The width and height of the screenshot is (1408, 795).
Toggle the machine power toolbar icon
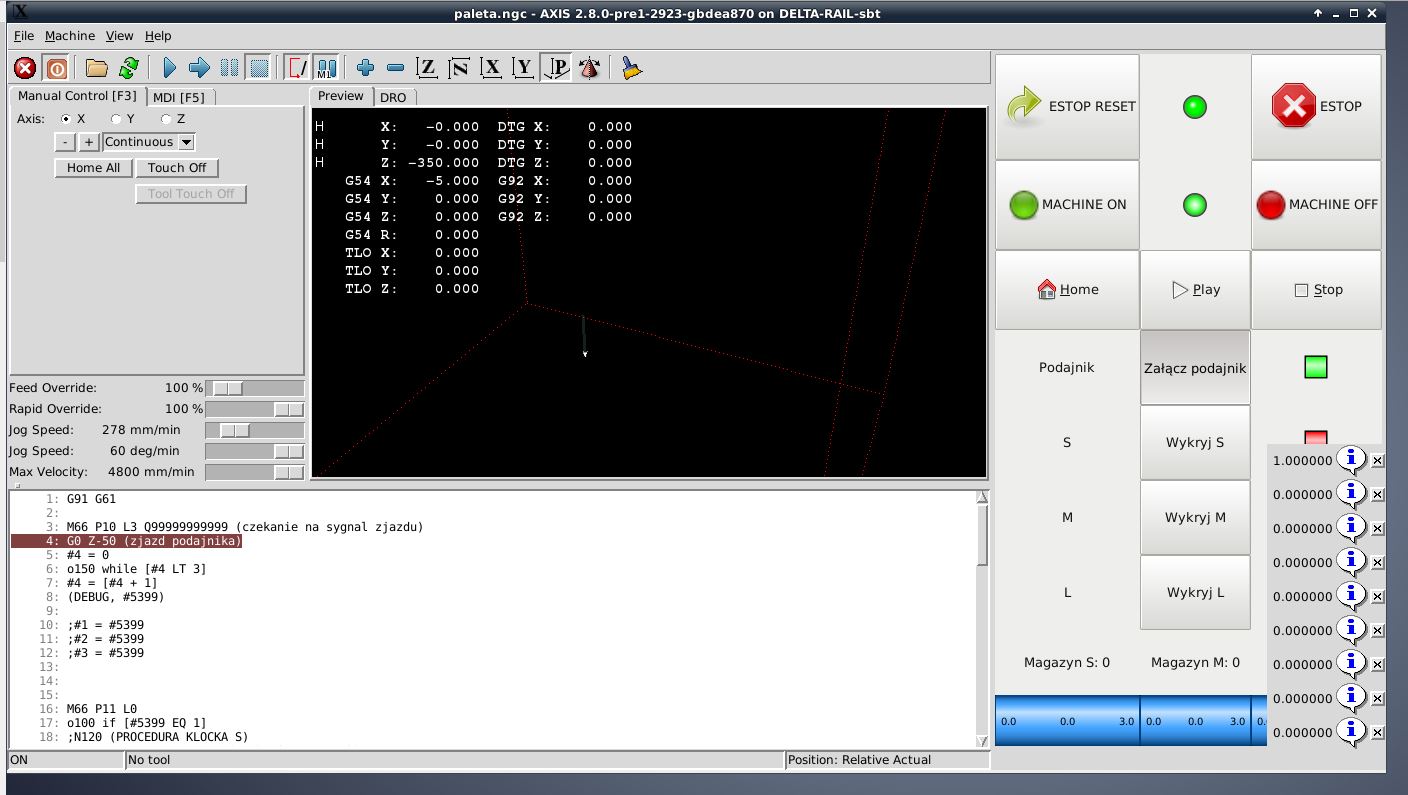[x=56, y=68]
